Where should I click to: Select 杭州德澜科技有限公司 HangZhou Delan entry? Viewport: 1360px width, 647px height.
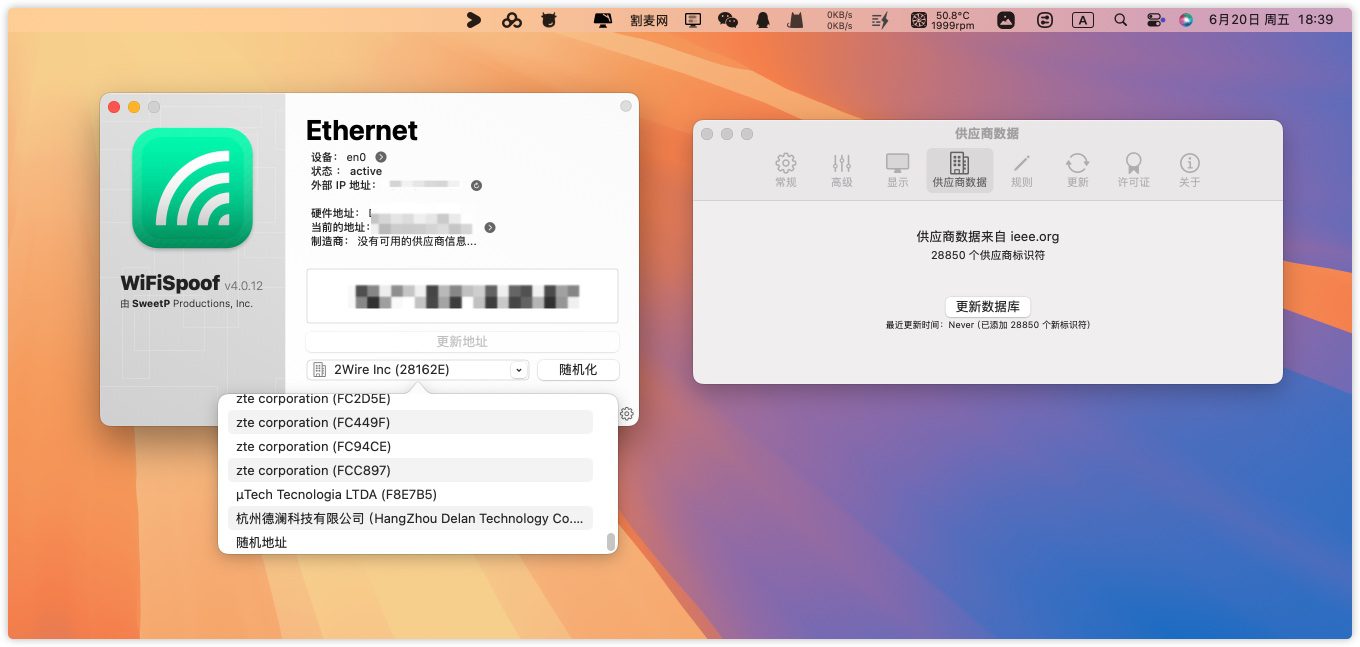(410, 519)
